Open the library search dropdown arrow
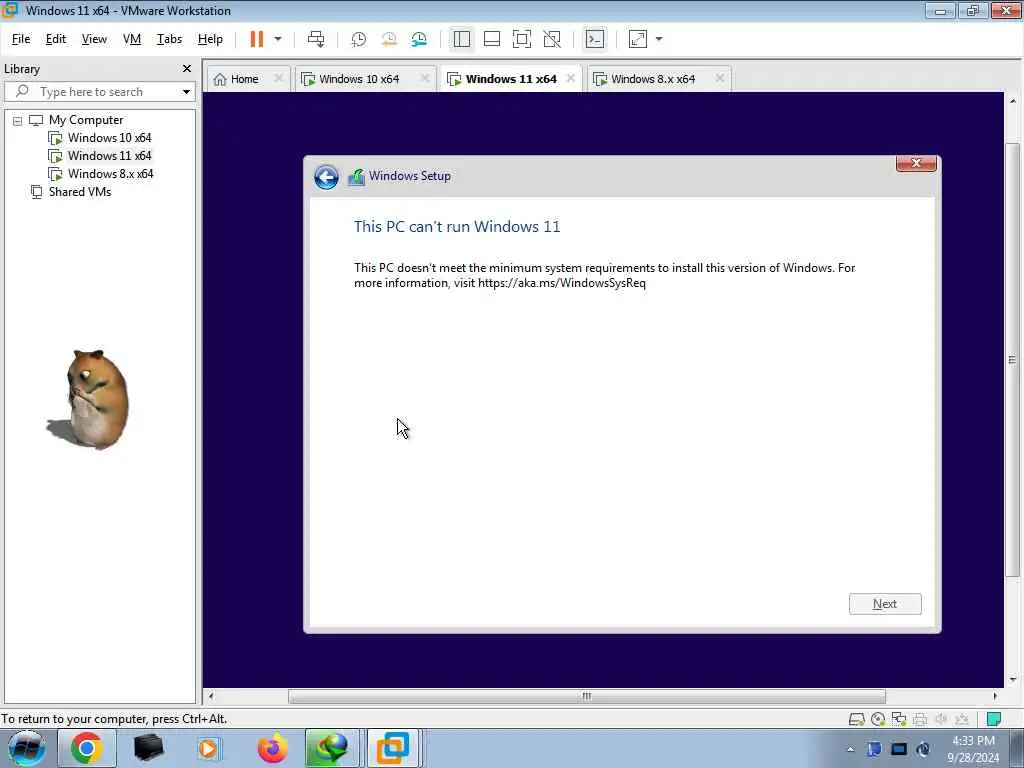The width and height of the screenshot is (1024, 768). pos(186,92)
